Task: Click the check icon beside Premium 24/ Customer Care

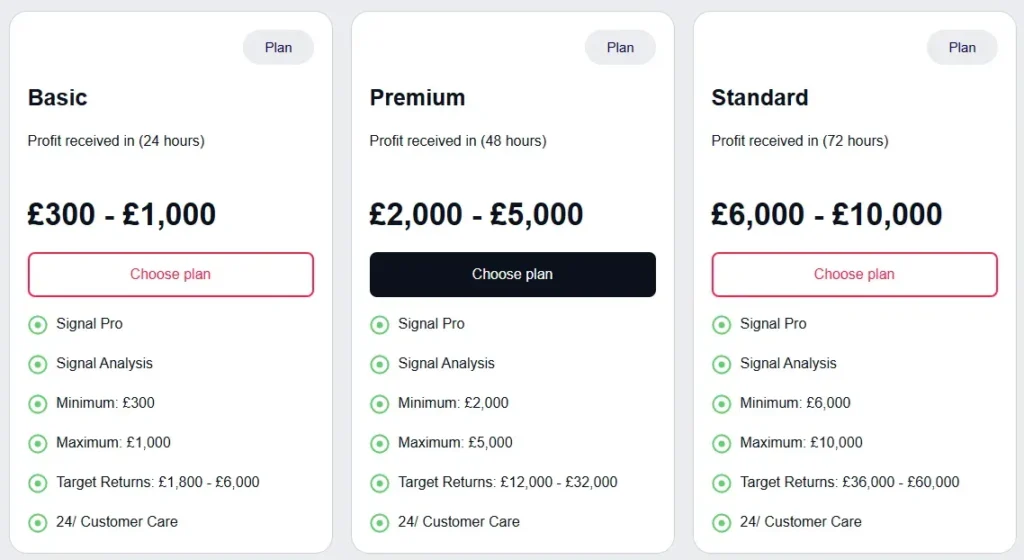Action: [380, 522]
